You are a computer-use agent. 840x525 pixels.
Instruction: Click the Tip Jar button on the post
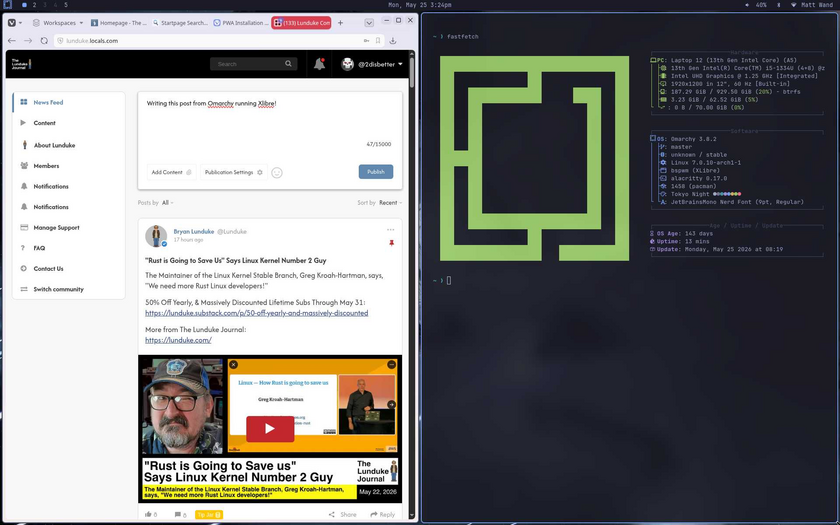(209, 514)
